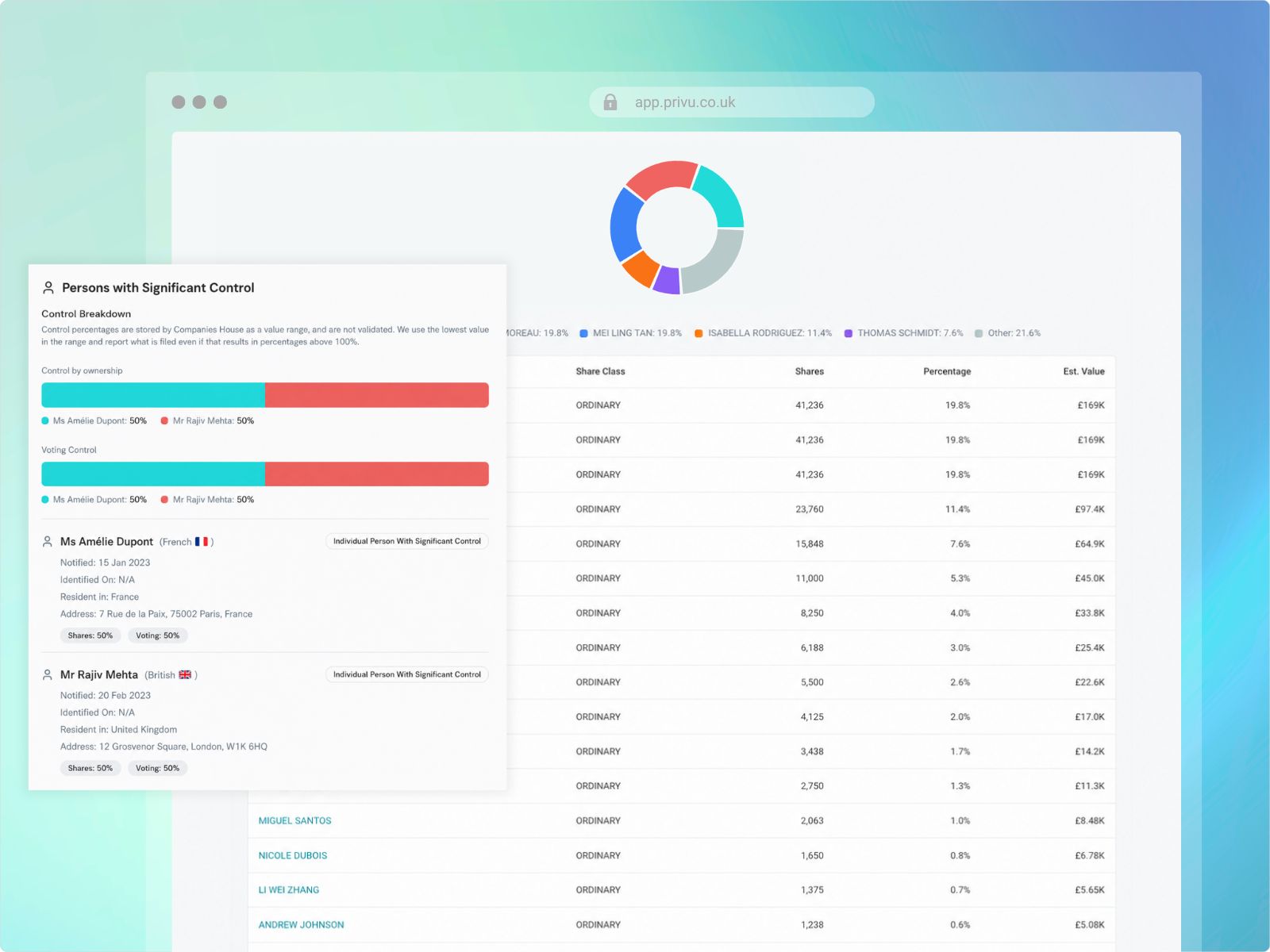Click the purple slice of donut chart
Viewport: 1270px width, 952px height.
point(667,280)
